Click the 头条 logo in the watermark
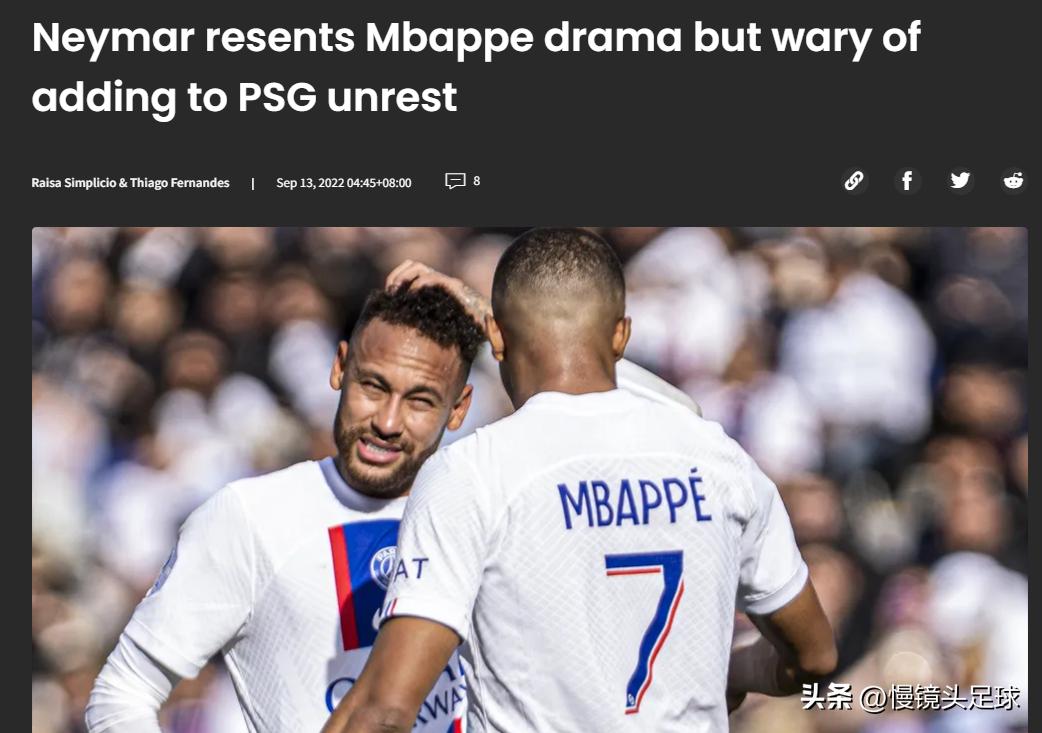Screen dimensions: 1042x733 tap(827, 696)
